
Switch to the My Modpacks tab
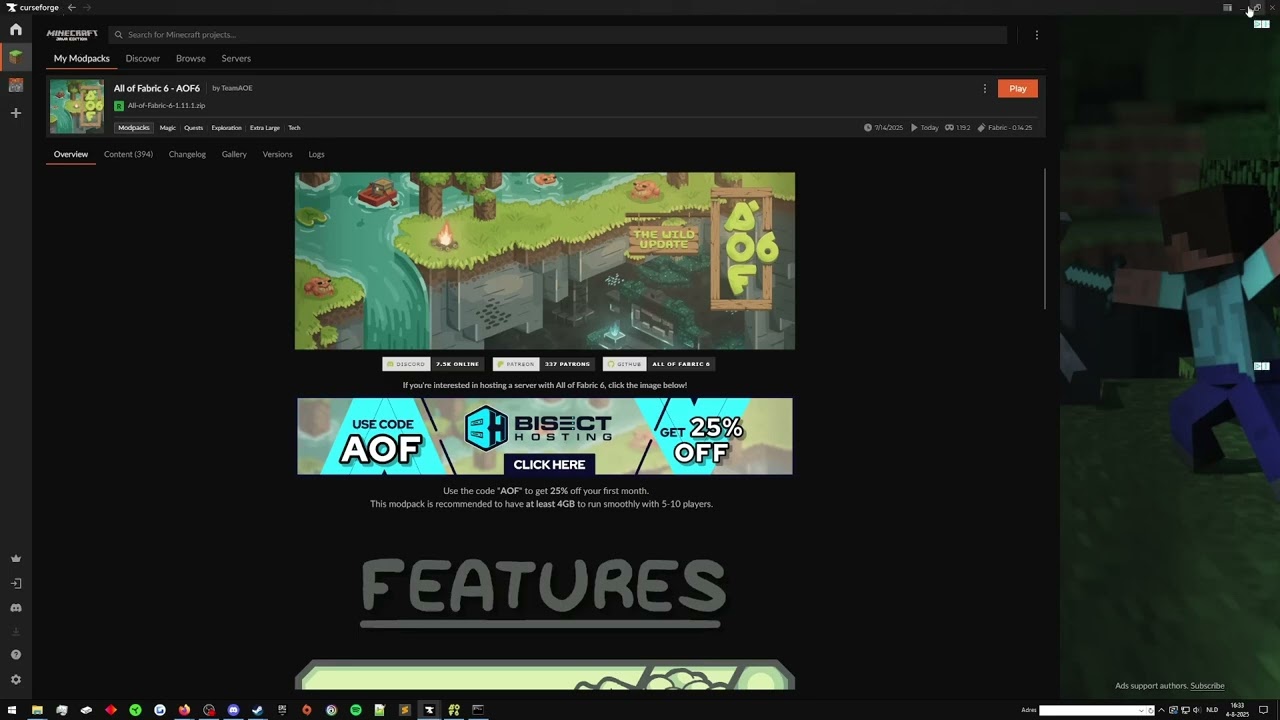pyautogui.click(x=82, y=58)
